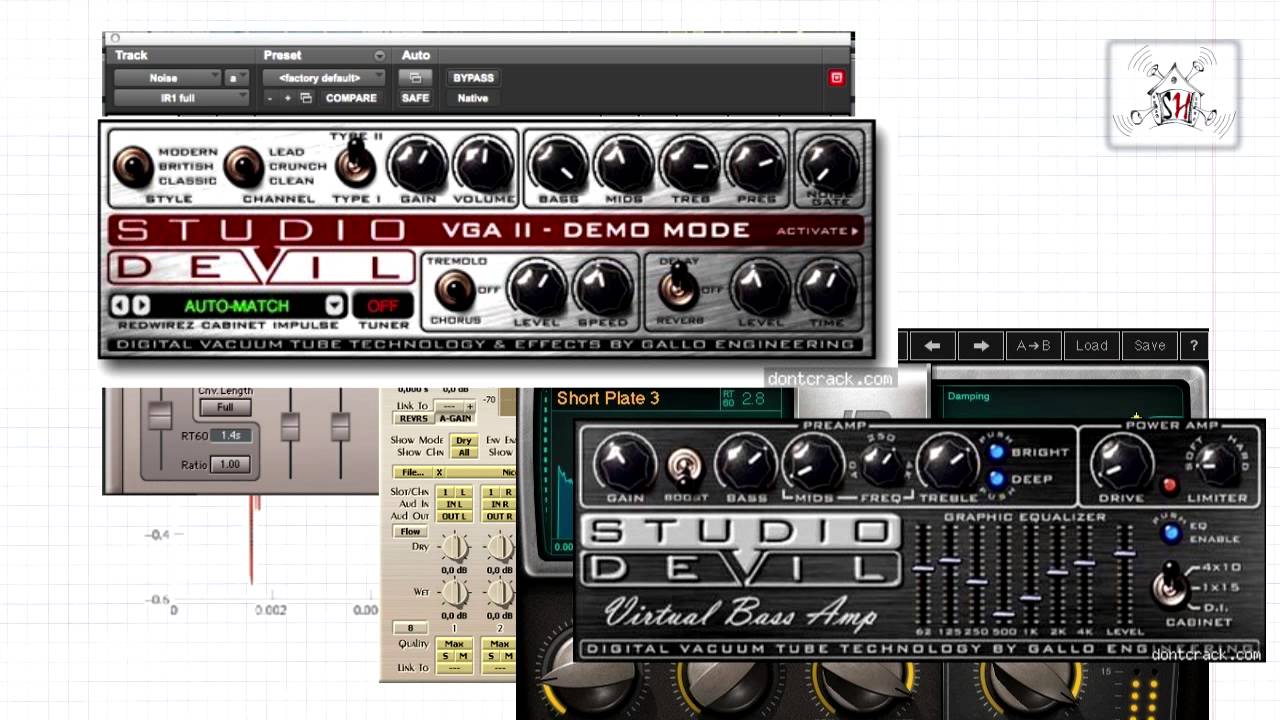The image size is (1280, 720).
Task: Click the previous cabinet impulse arrow
Action: [x=122, y=306]
